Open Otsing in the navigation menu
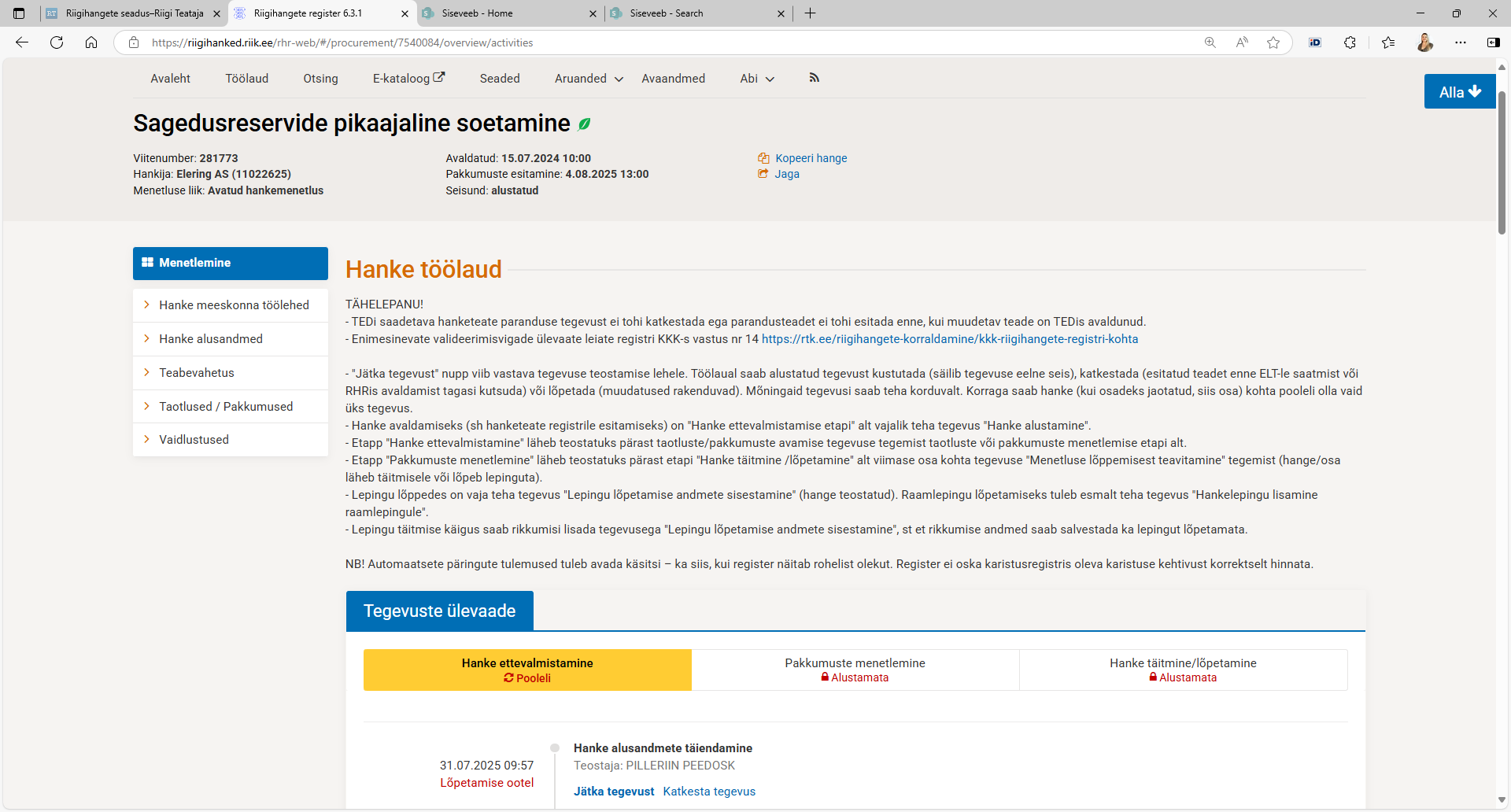 click(x=320, y=79)
